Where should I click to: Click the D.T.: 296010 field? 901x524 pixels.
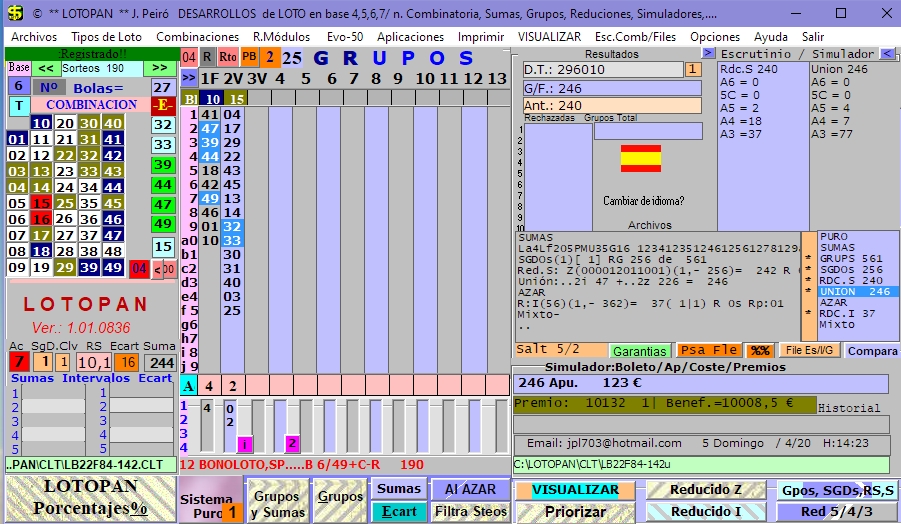point(603,70)
